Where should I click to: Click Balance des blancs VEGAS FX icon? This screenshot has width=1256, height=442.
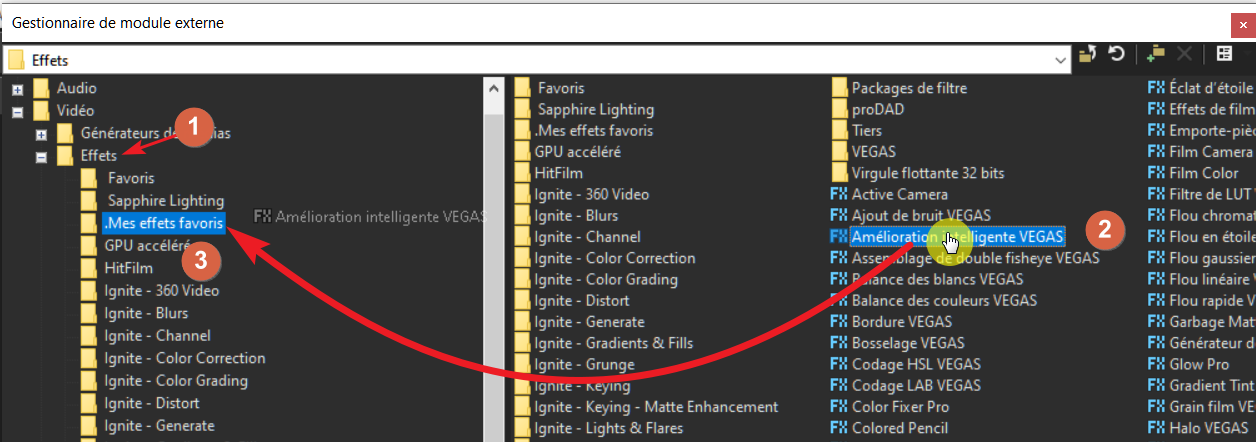pos(839,279)
